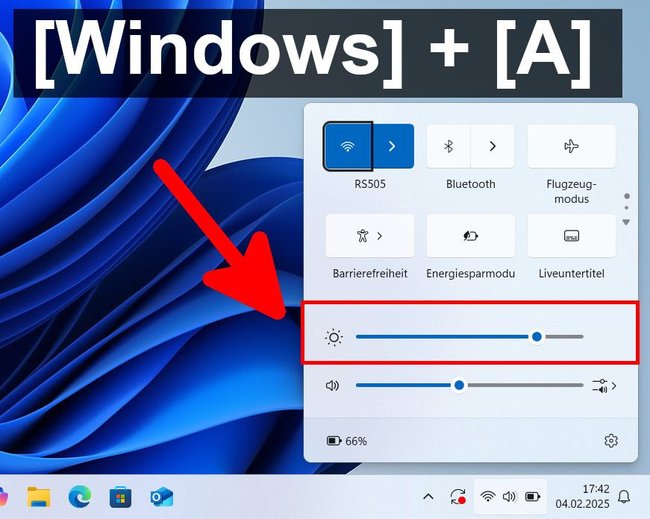The width and height of the screenshot is (650, 519).
Task: Open notifications via the bell icon
Action: (x=624, y=496)
